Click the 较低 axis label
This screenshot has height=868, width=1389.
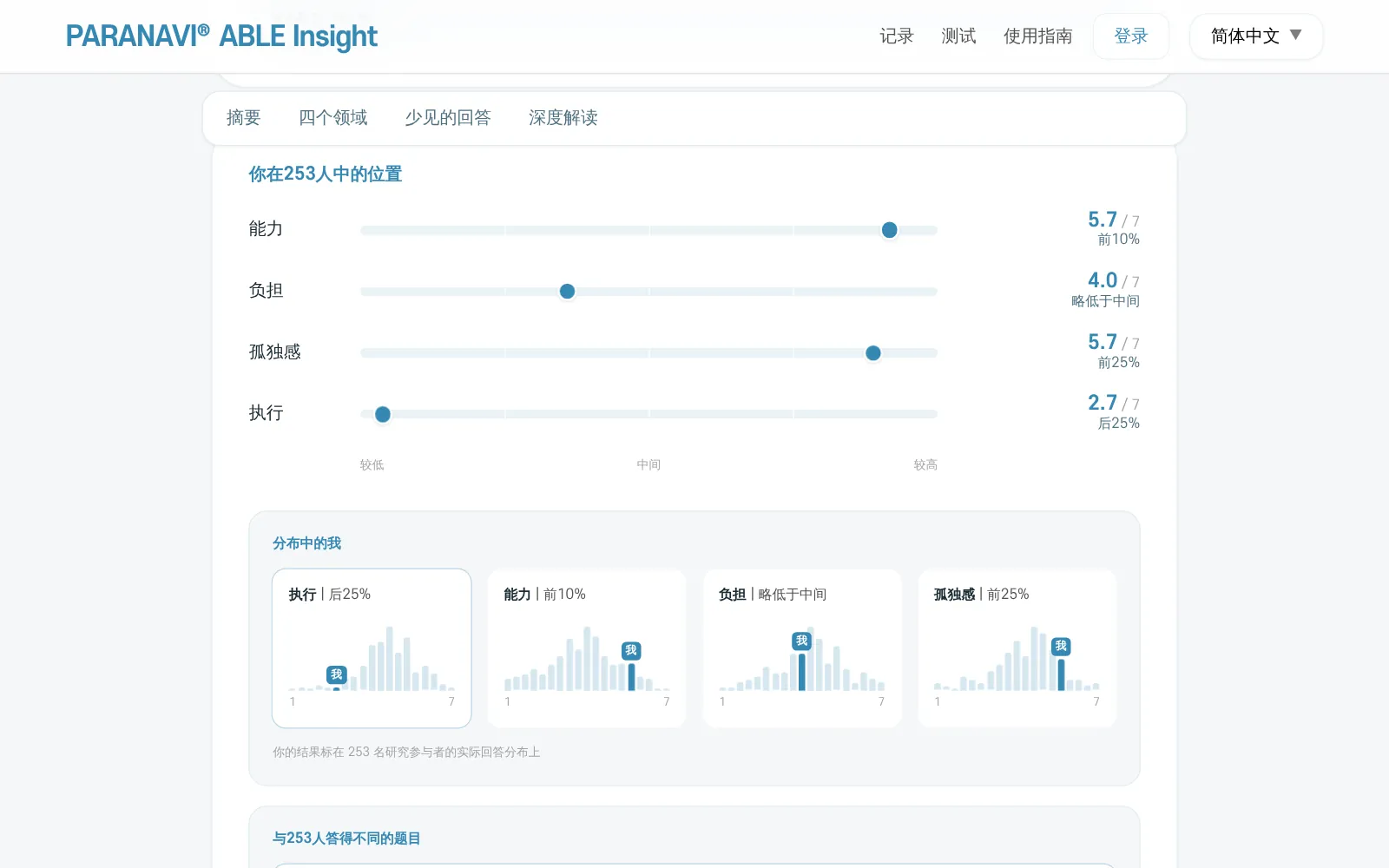click(x=372, y=465)
